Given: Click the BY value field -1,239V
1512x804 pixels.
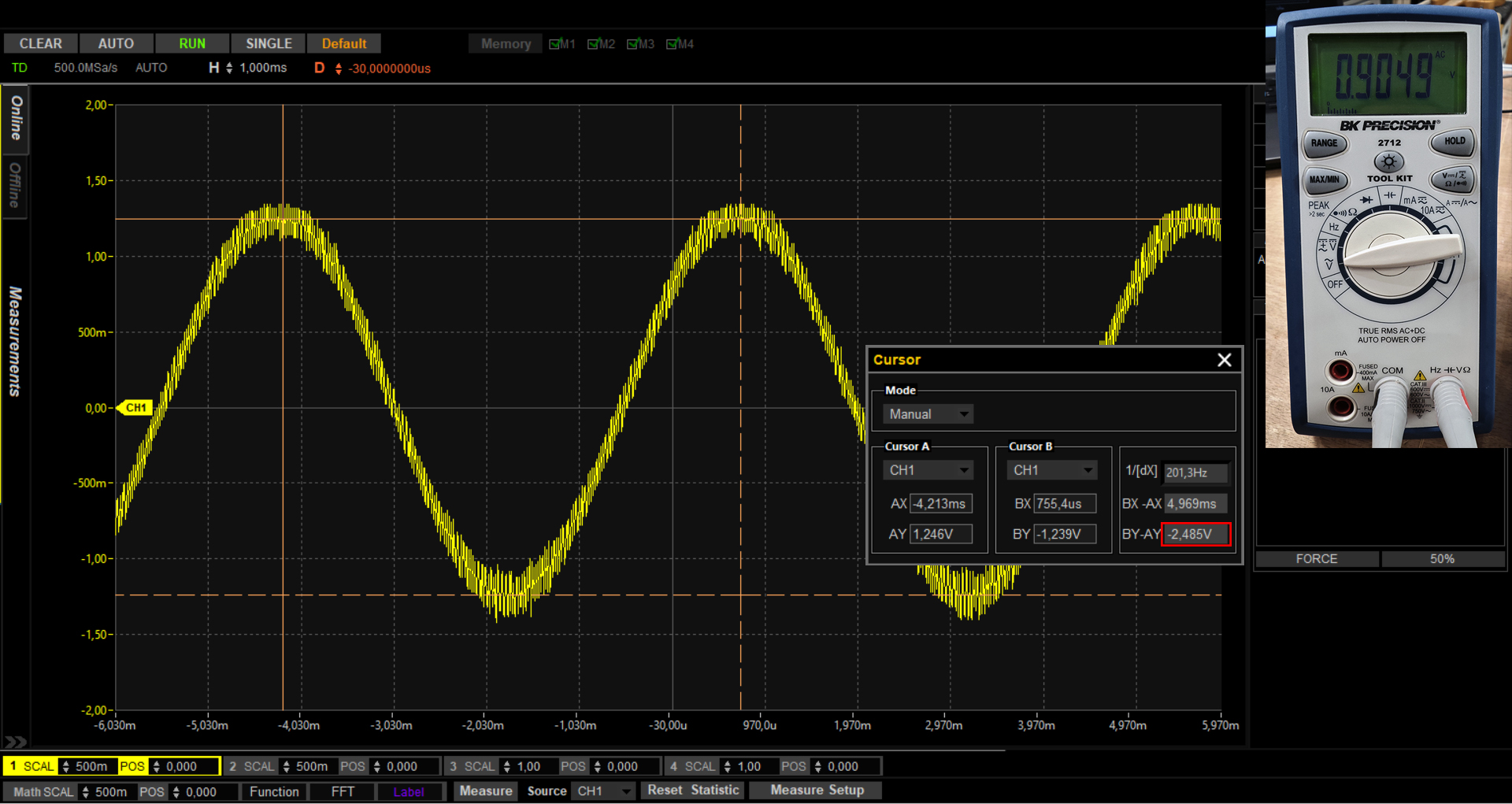Looking at the screenshot, I should (1065, 534).
